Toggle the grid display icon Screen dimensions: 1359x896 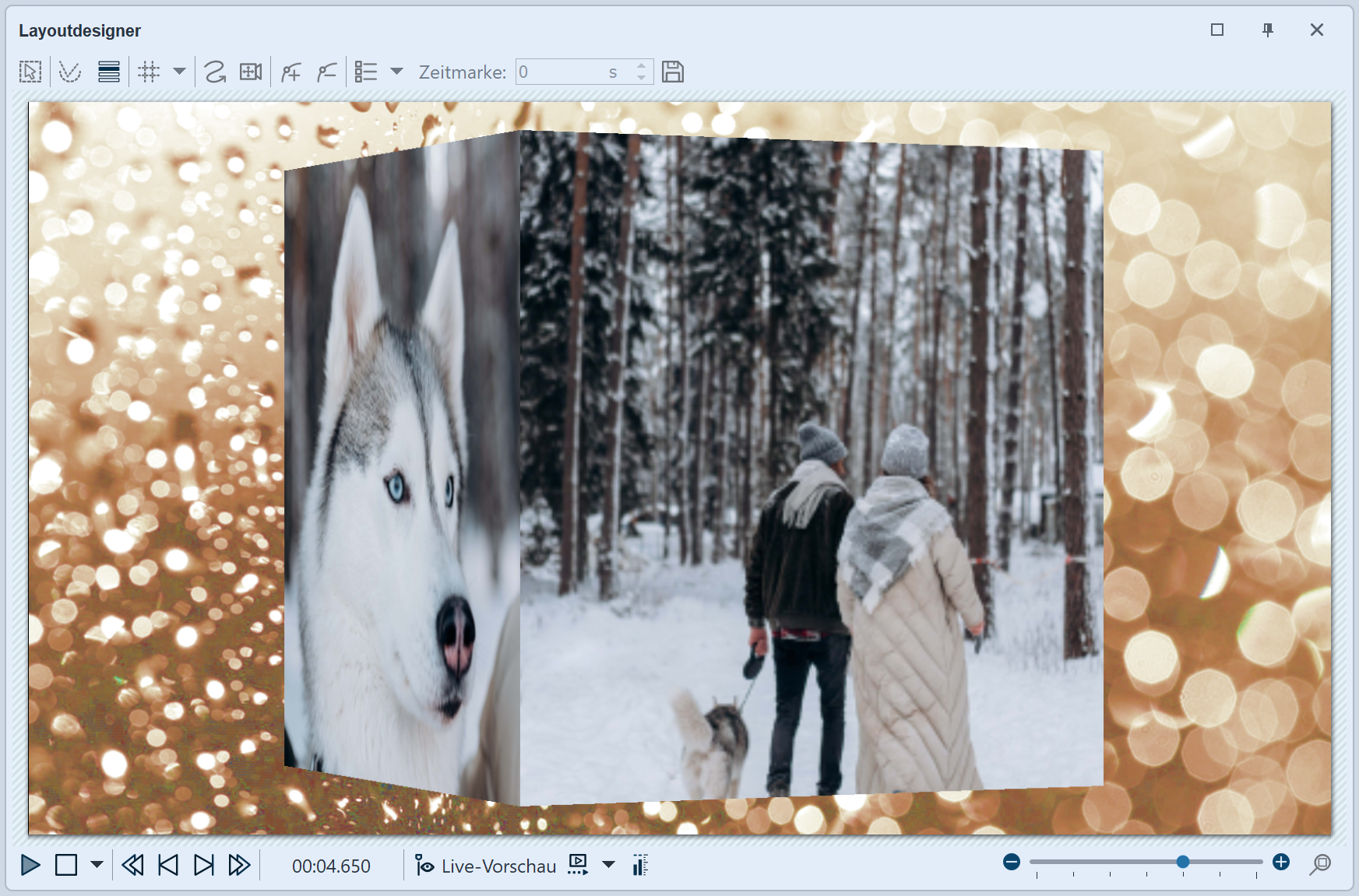148,72
